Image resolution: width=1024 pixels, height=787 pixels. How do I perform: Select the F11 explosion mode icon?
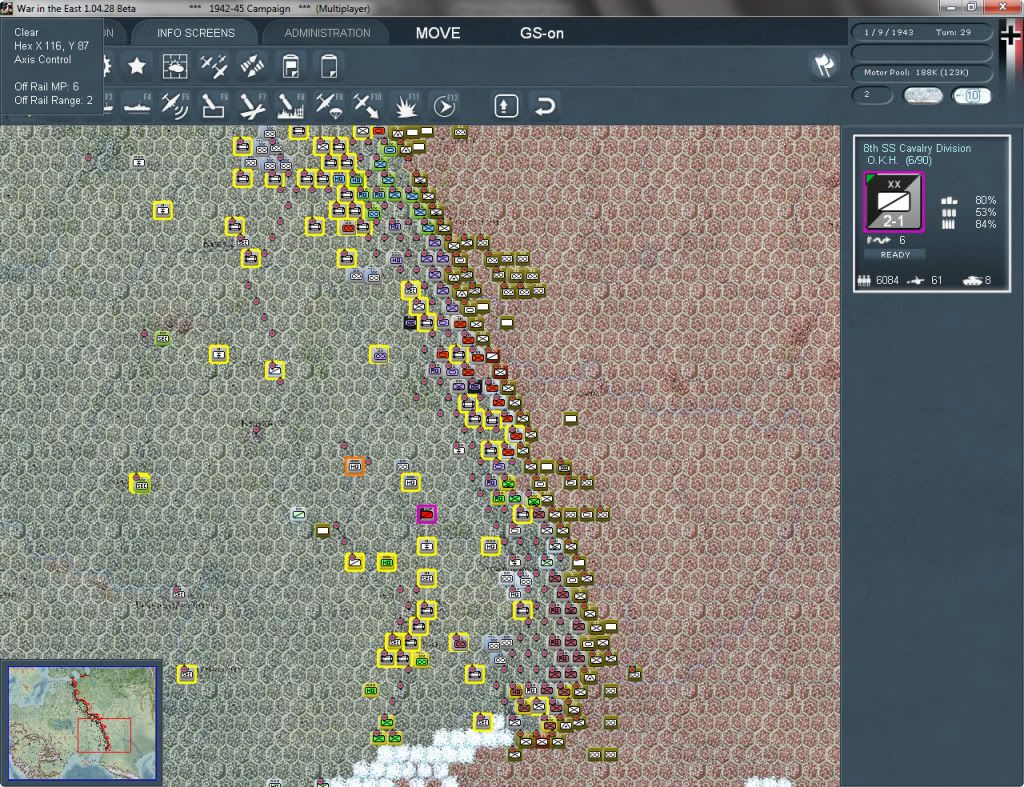pyautogui.click(x=406, y=105)
